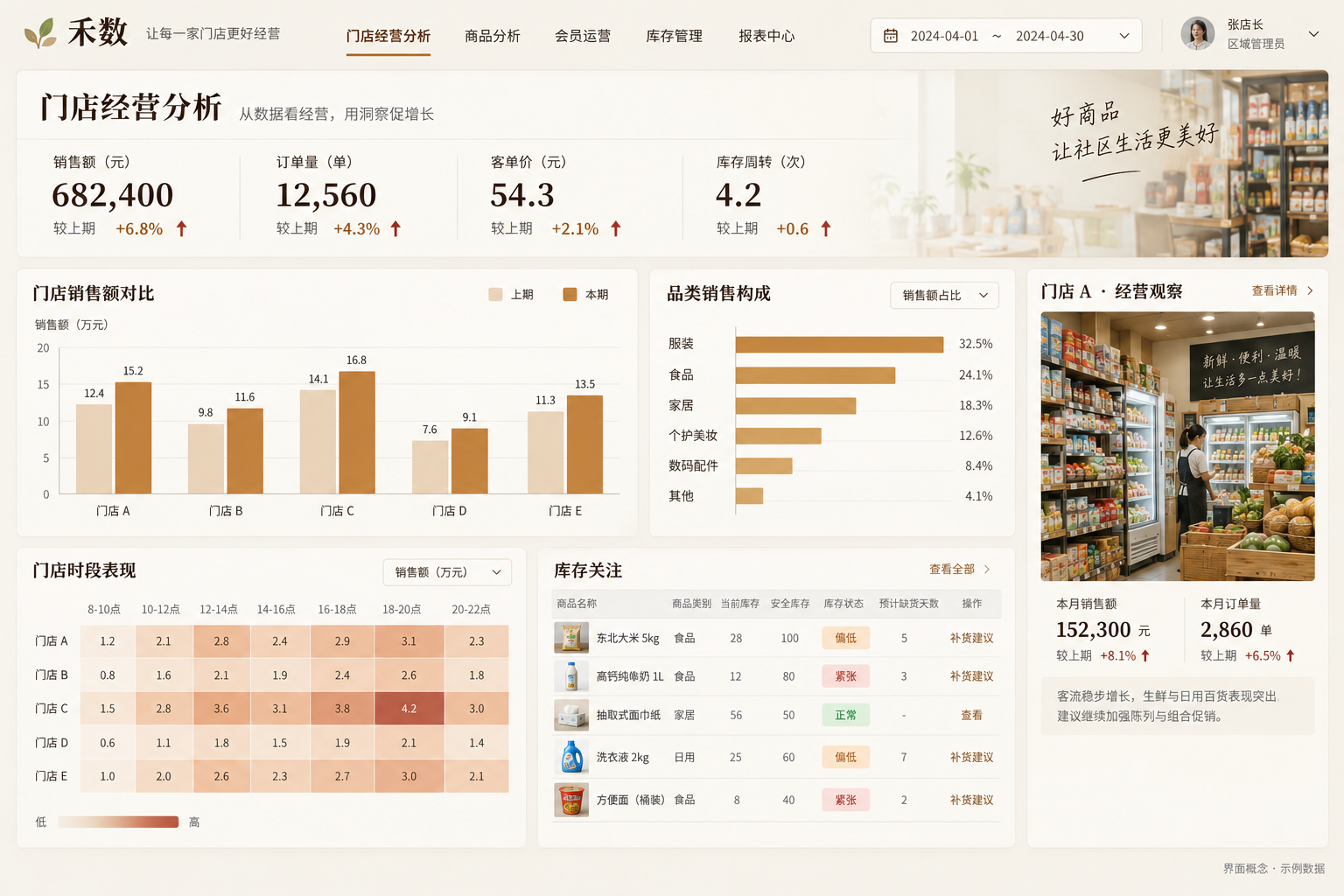
Task: Click 洗衣液 2kg product image
Action: point(571,757)
